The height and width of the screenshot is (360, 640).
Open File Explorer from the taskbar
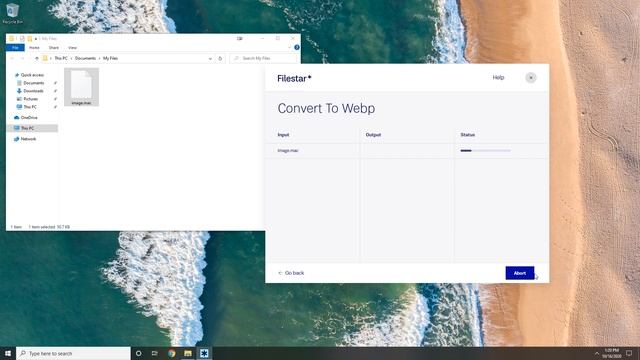188,353
